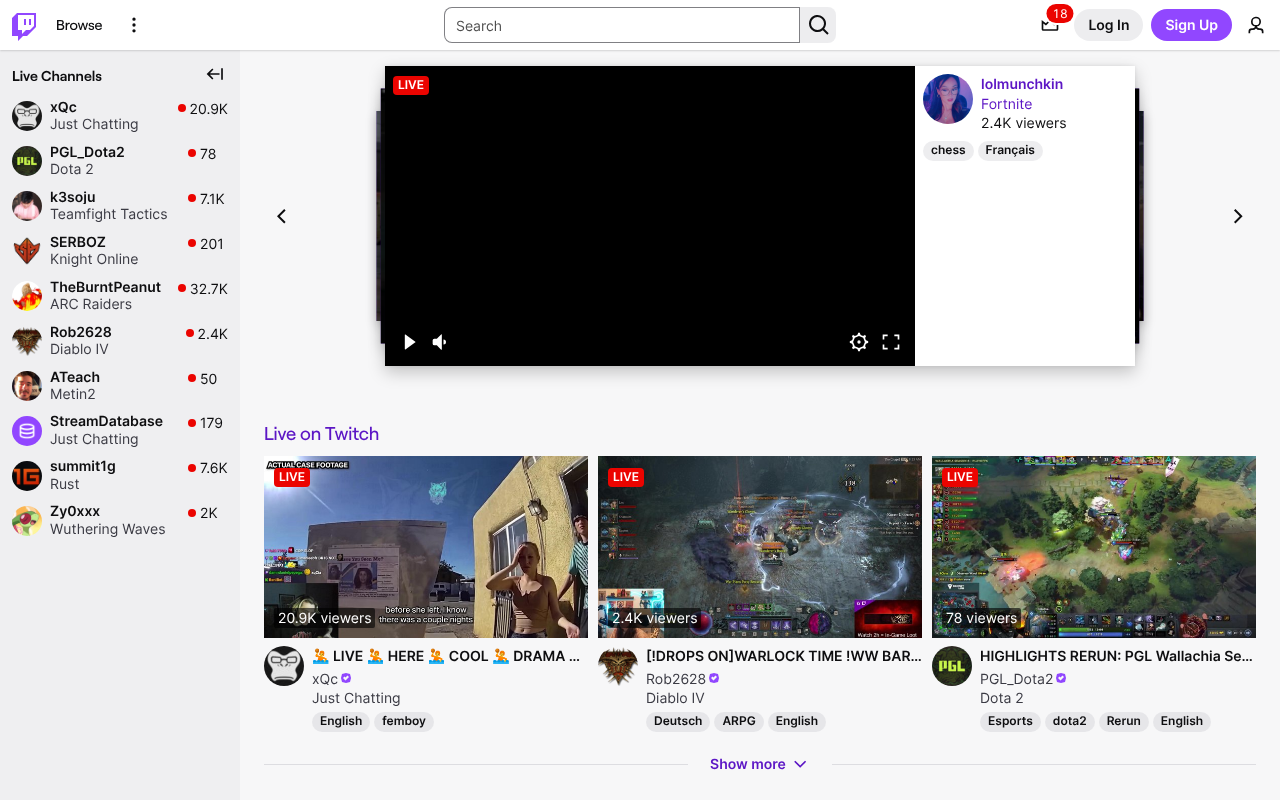1280x800 pixels.
Task: Click PGL_Dota2 avatar in sidebar
Action: [x=27, y=161]
